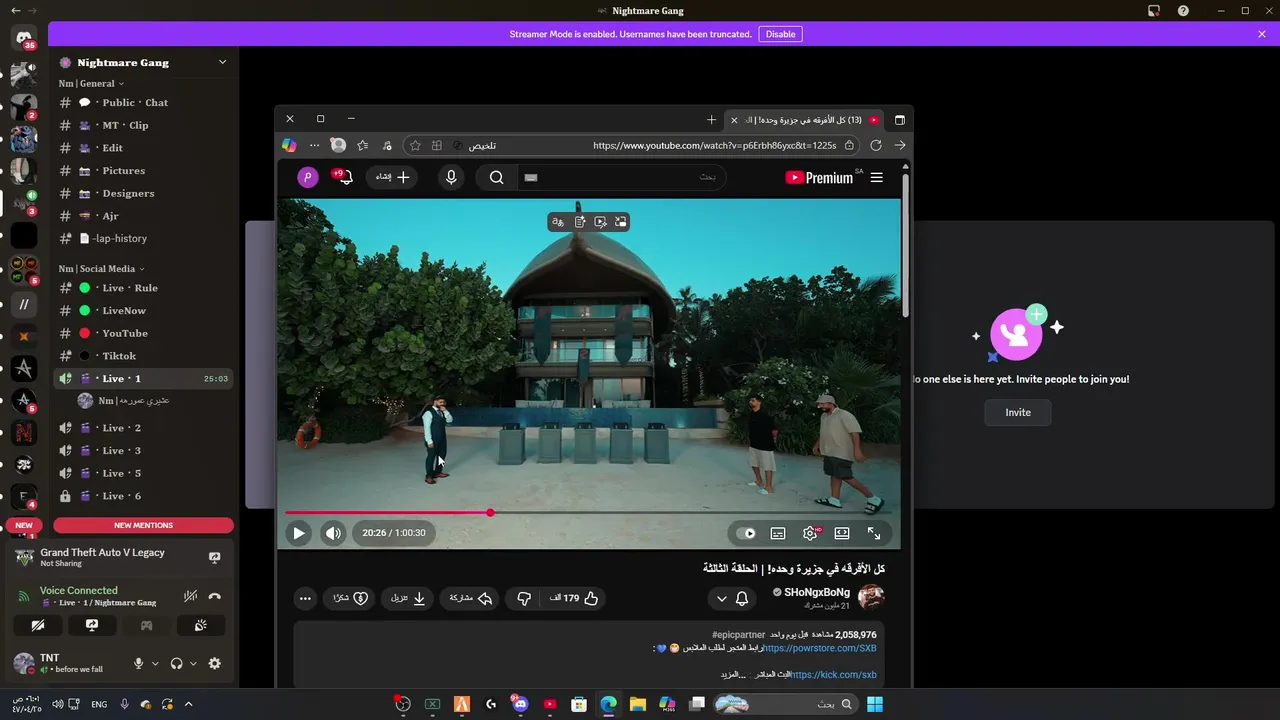Image resolution: width=1280 pixels, height=720 pixels.
Task: Open the Tiktok channel
Action: click(144, 356)
